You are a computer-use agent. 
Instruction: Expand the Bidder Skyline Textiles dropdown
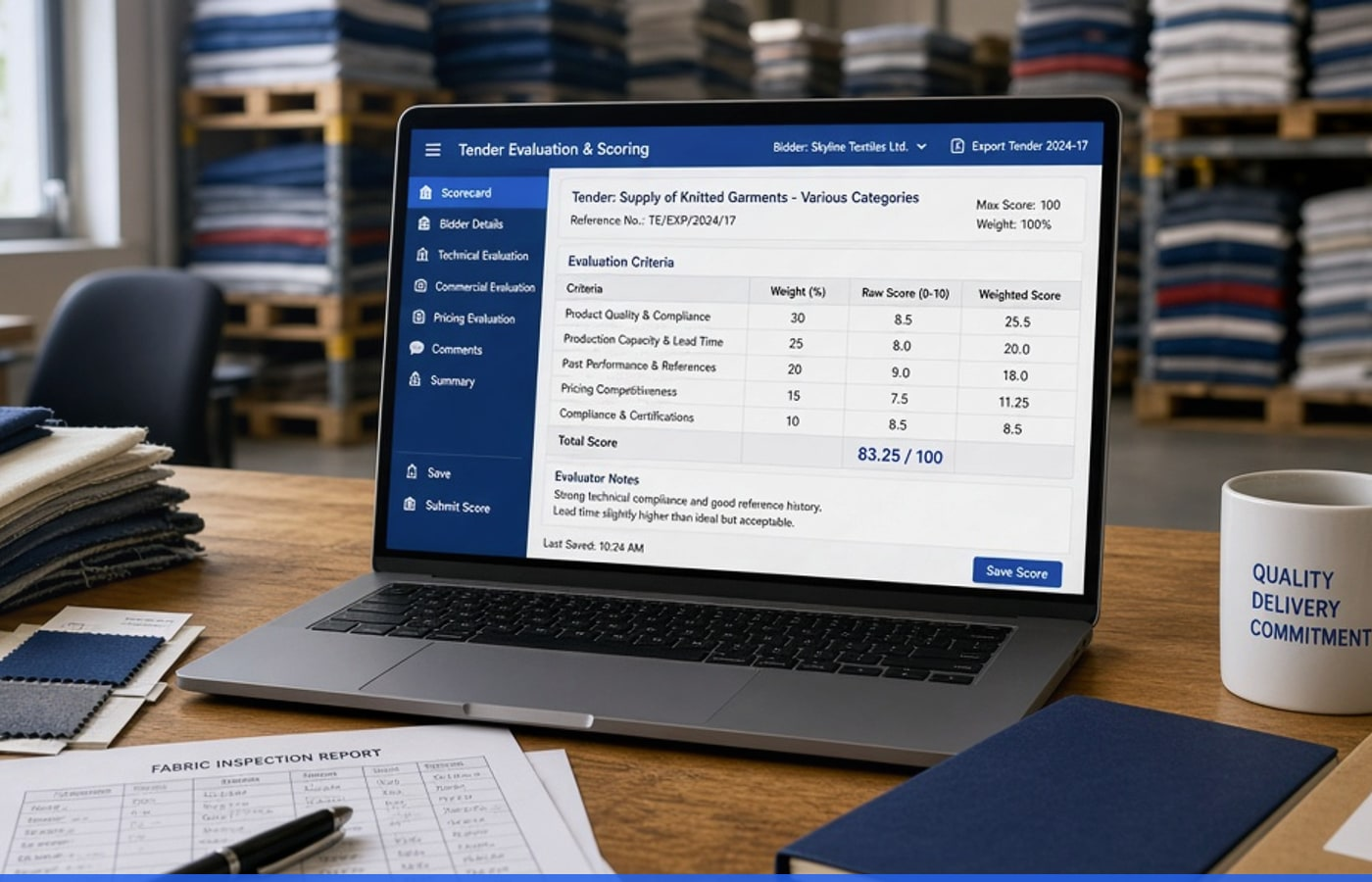[x=849, y=147]
